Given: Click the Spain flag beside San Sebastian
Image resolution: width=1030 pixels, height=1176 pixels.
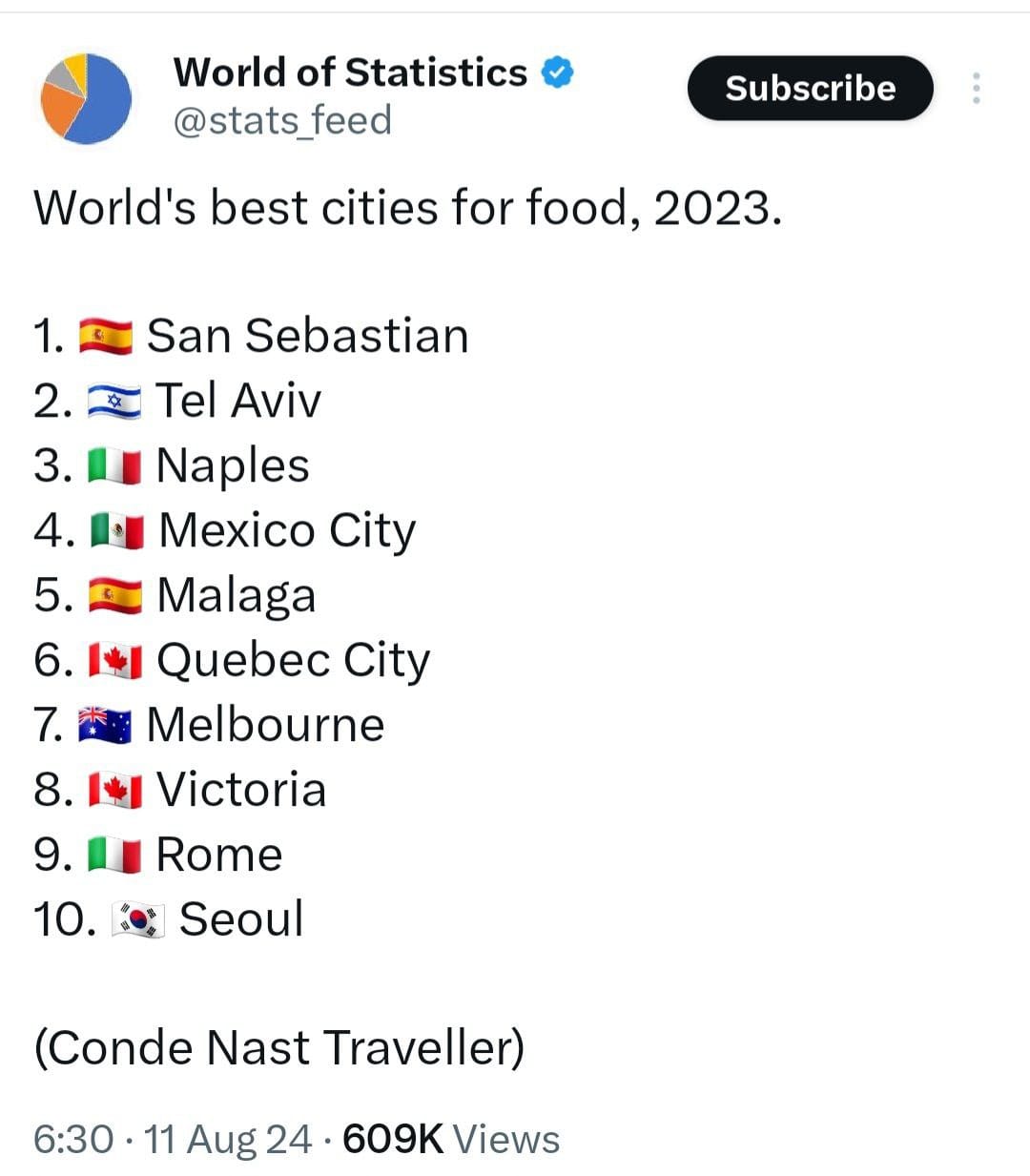Looking at the screenshot, I should point(105,337).
